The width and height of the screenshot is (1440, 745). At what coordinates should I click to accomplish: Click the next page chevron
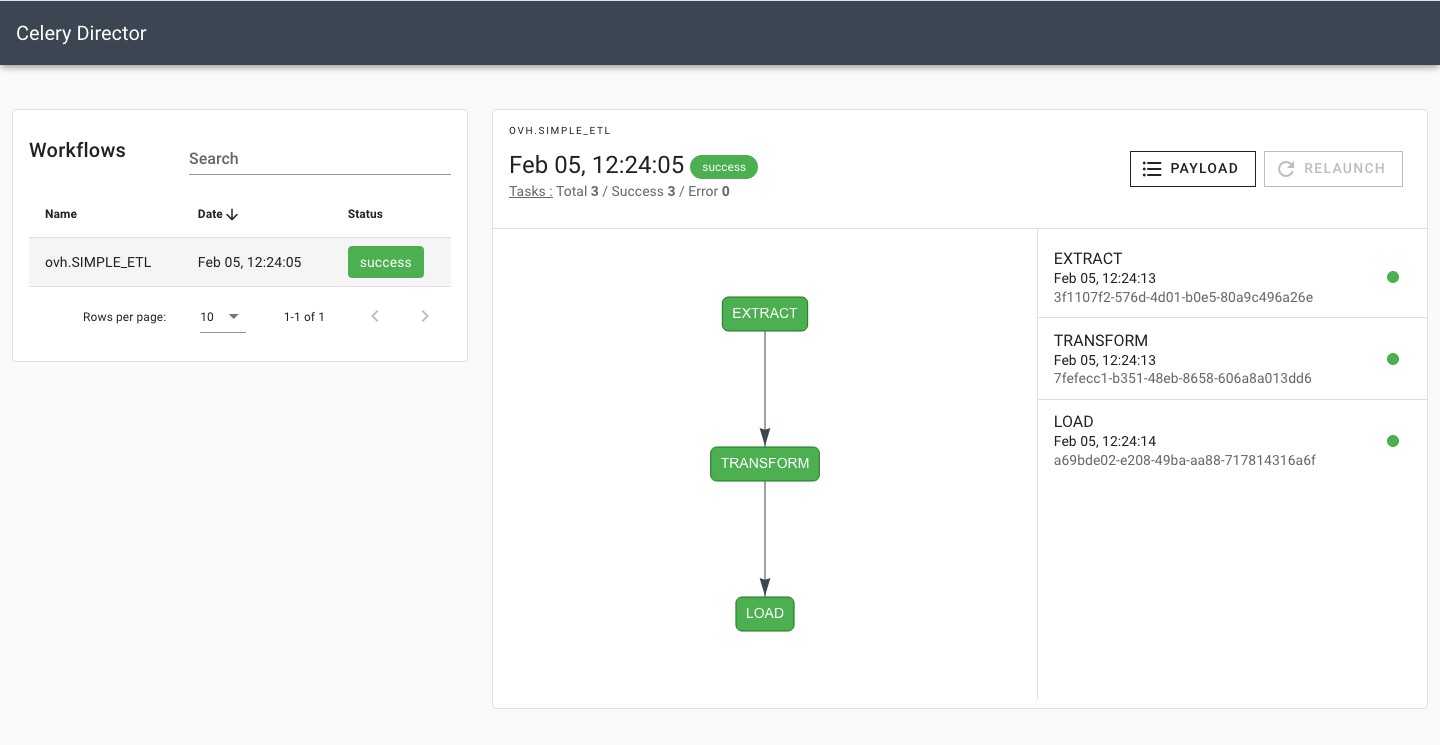click(425, 316)
